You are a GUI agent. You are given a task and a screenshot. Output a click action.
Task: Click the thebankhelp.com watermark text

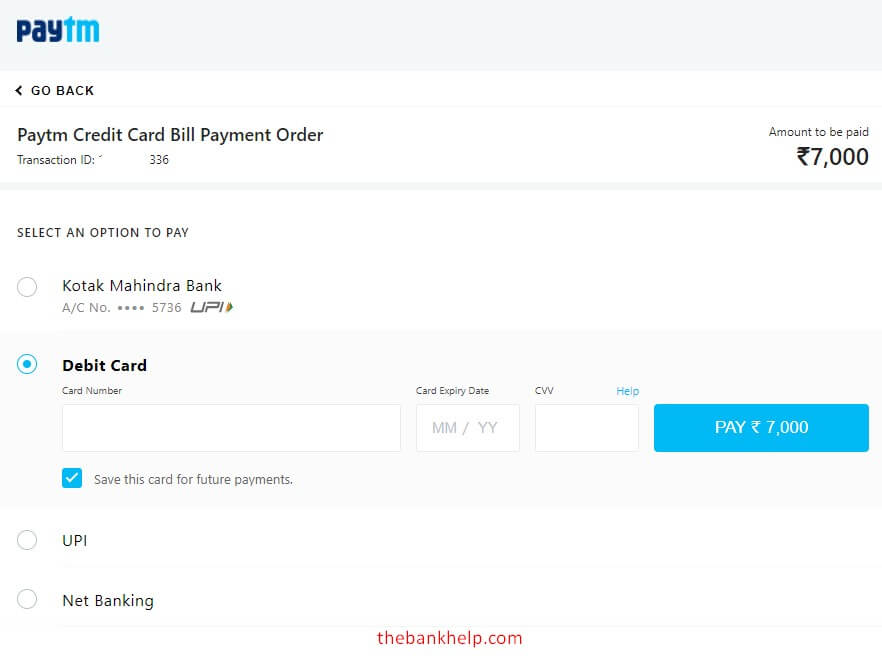[449, 638]
